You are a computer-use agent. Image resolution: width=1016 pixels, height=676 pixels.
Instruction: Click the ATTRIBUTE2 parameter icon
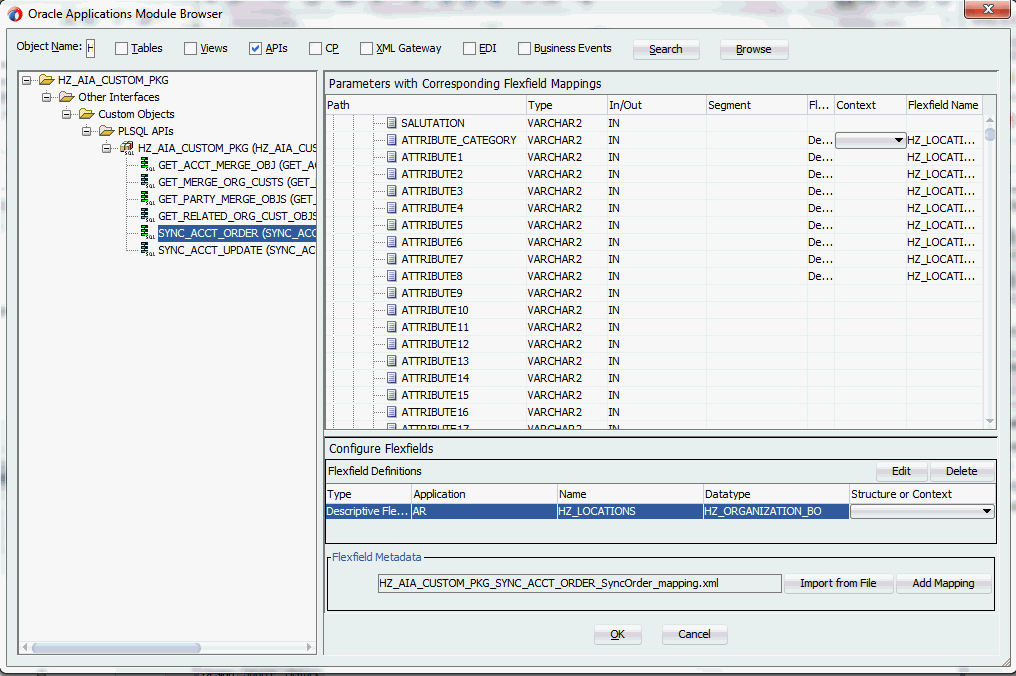pyautogui.click(x=391, y=174)
